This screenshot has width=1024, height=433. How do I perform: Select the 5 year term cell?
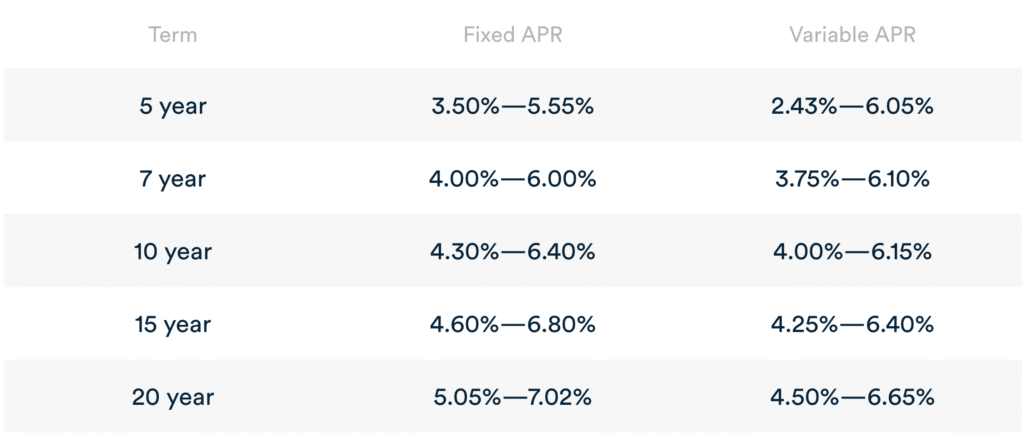[173, 106]
